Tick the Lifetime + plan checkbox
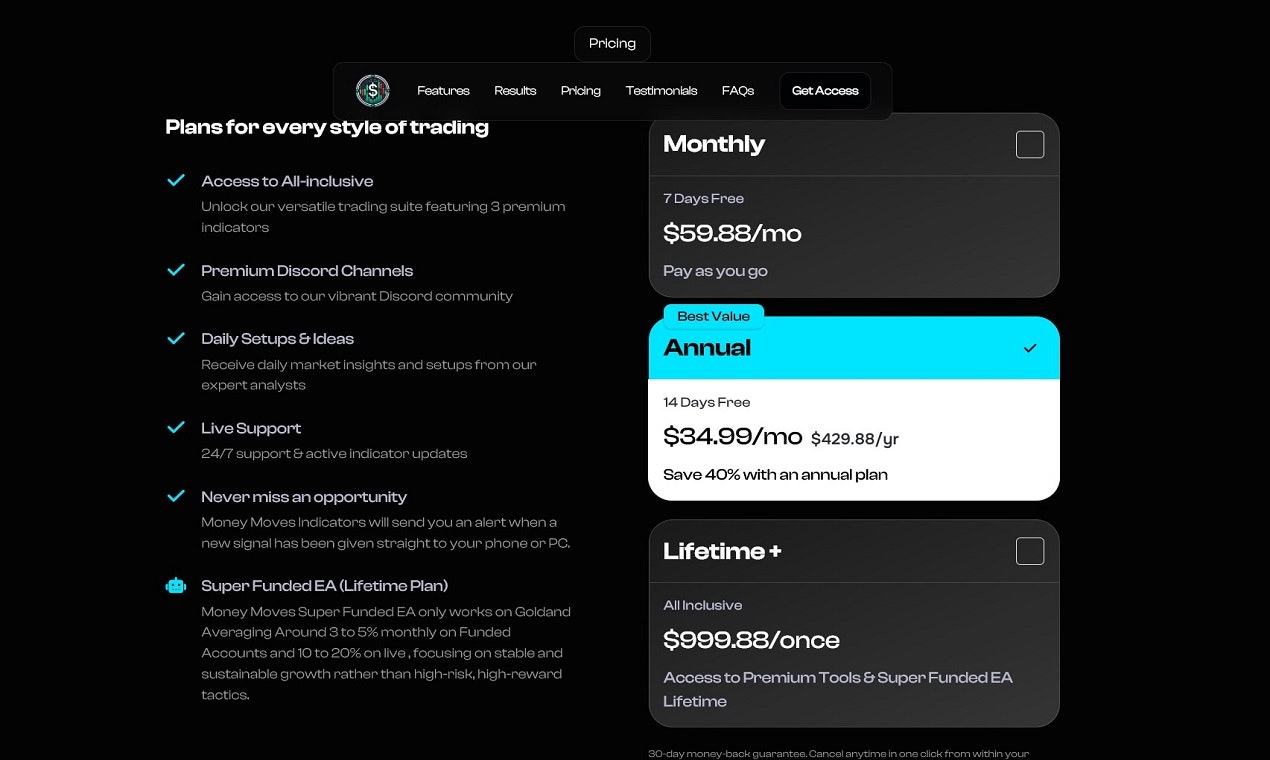The image size is (1270, 760). tap(1030, 551)
